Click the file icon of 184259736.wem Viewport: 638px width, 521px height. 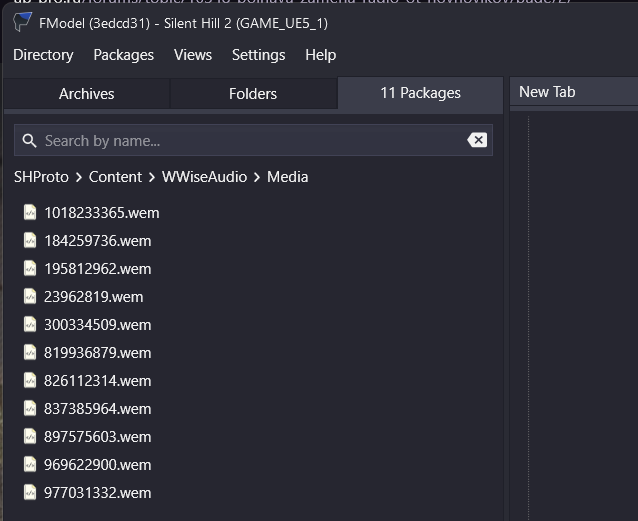coord(30,240)
